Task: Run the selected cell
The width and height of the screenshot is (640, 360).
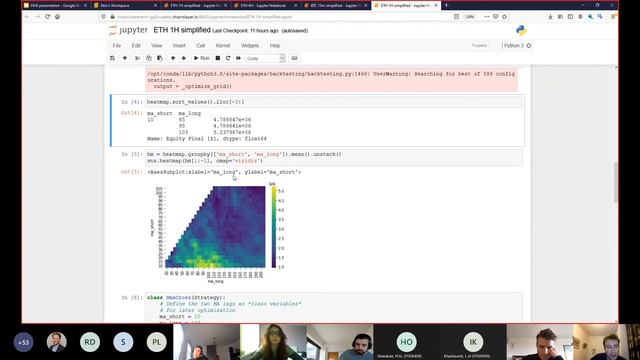Action: pos(202,58)
